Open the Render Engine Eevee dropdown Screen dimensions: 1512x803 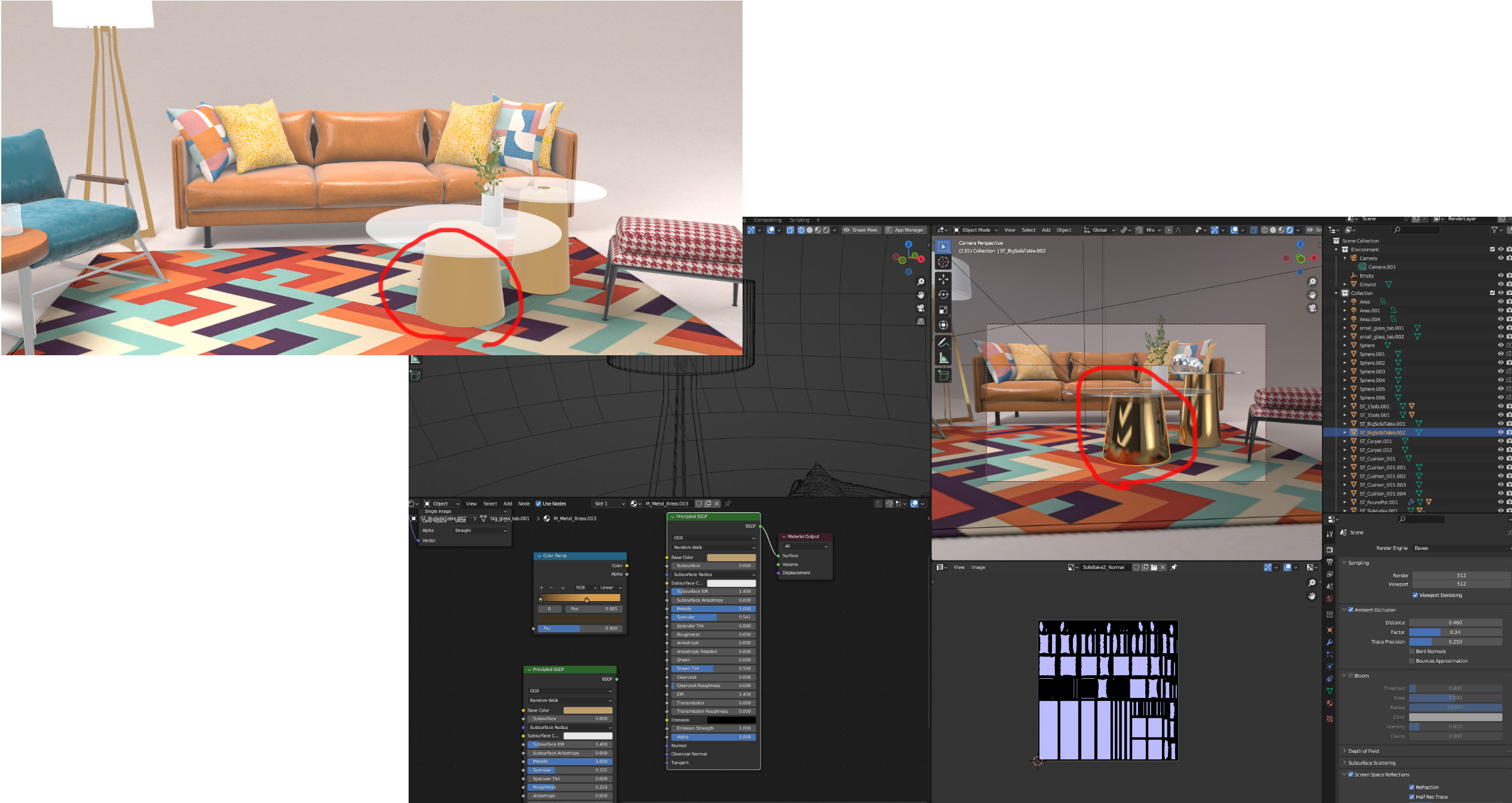pyautogui.click(x=1461, y=548)
